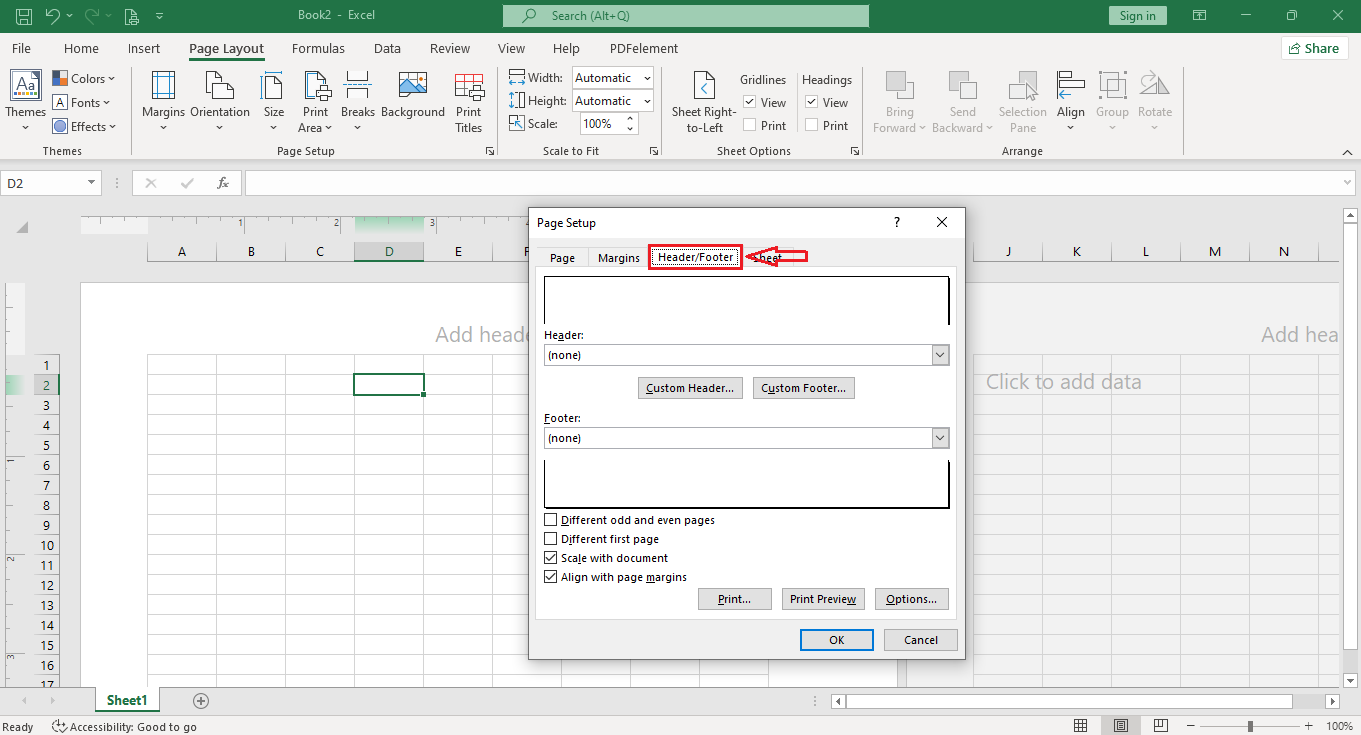Enable Different odd and even pages
The width and height of the screenshot is (1361, 735).
point(550,519)
